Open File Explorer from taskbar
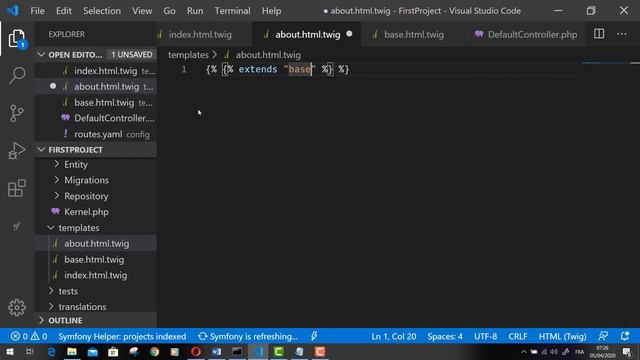640x360 pixels. pyautogui.click(x=72, y=351)
